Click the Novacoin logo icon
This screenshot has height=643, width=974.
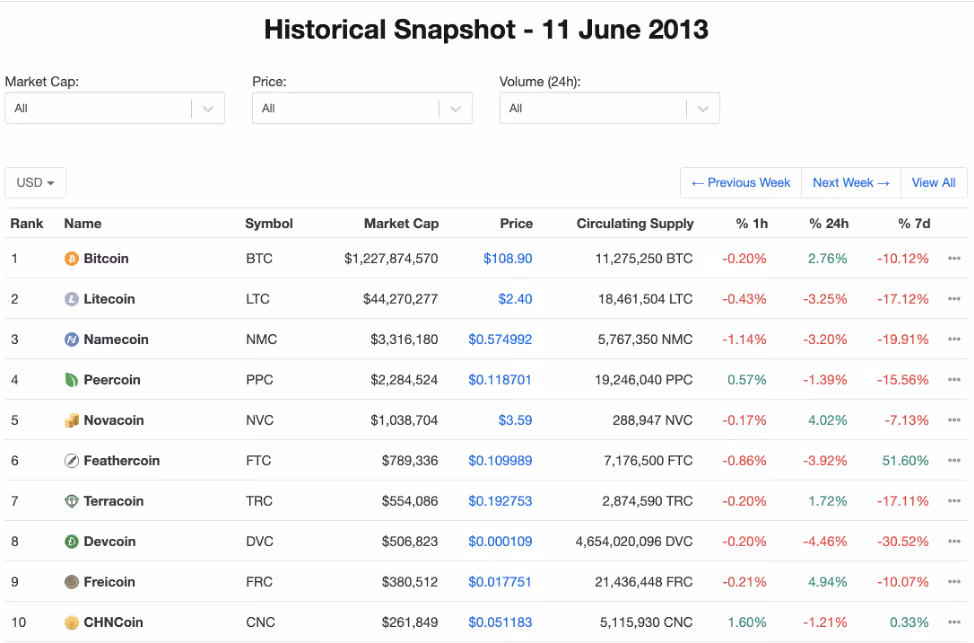tap(71, 420)
